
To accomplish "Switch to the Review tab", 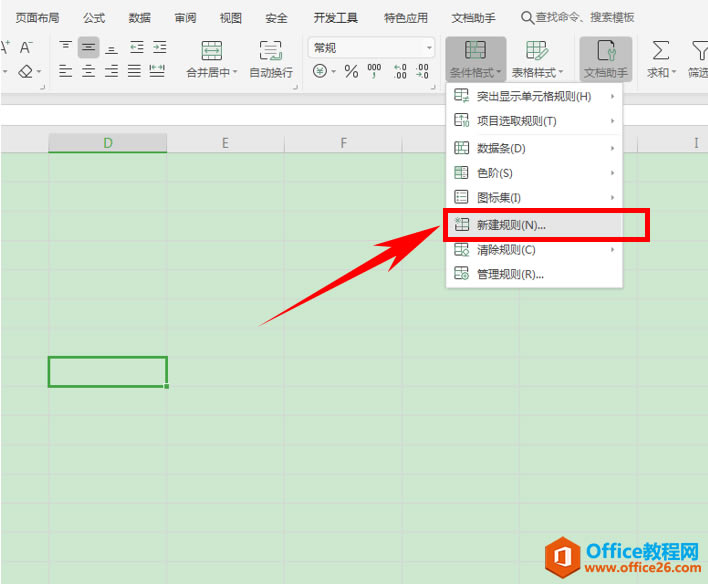I will click(186, 18).
